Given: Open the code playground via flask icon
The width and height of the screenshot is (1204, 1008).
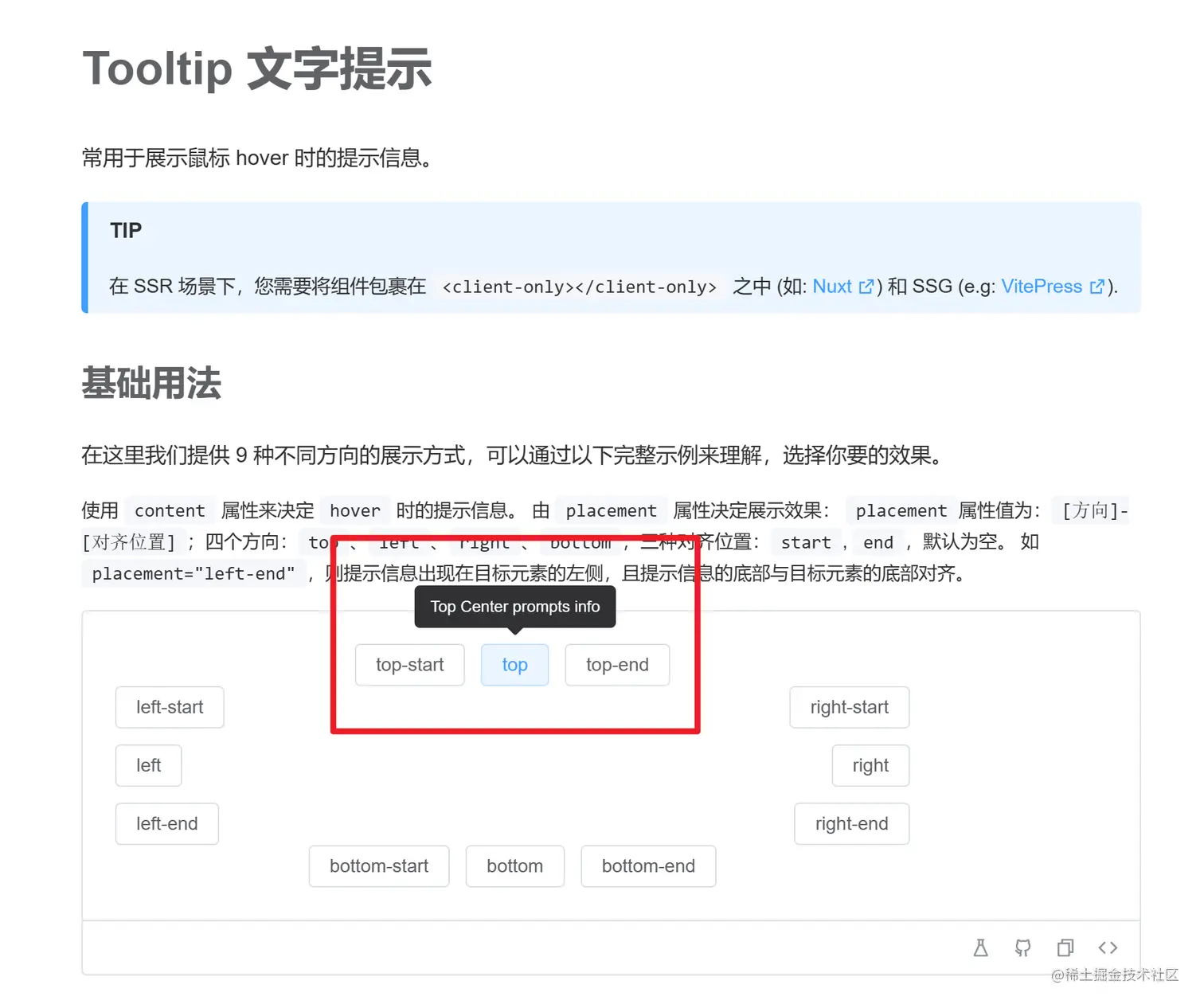Looking at the screenshot, I should (980, 947).
